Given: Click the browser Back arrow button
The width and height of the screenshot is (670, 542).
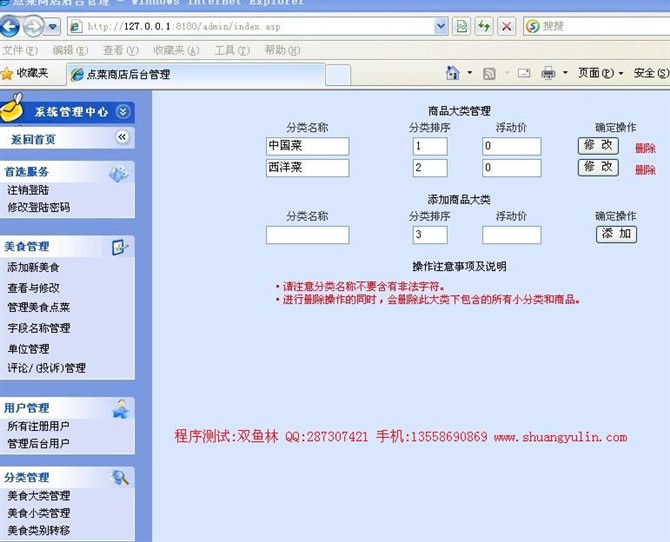Looking at the screenshot, I should click(9, 27).
